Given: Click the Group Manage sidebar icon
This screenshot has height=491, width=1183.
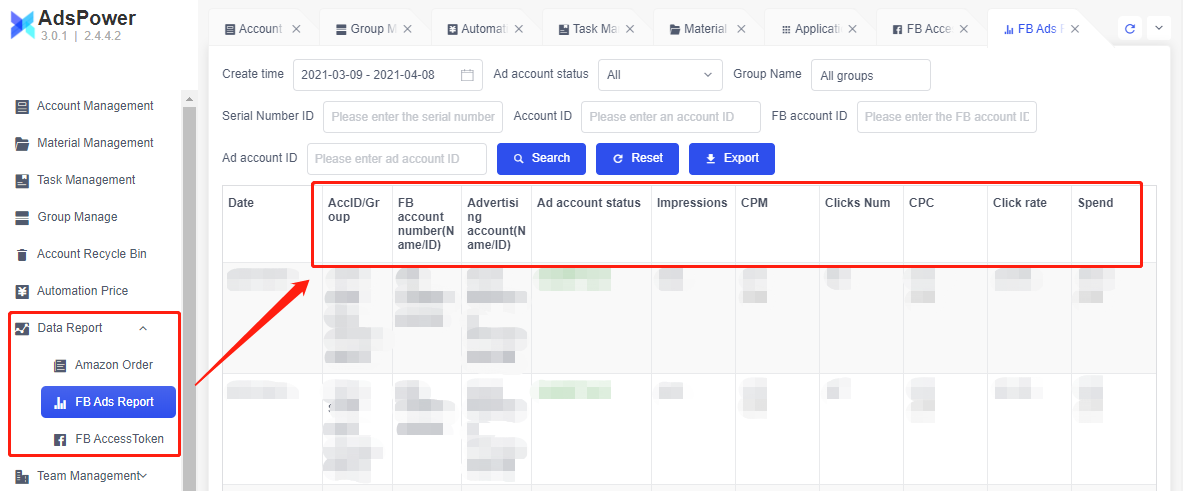Looking at the screenshot, I should pos(22,217).
